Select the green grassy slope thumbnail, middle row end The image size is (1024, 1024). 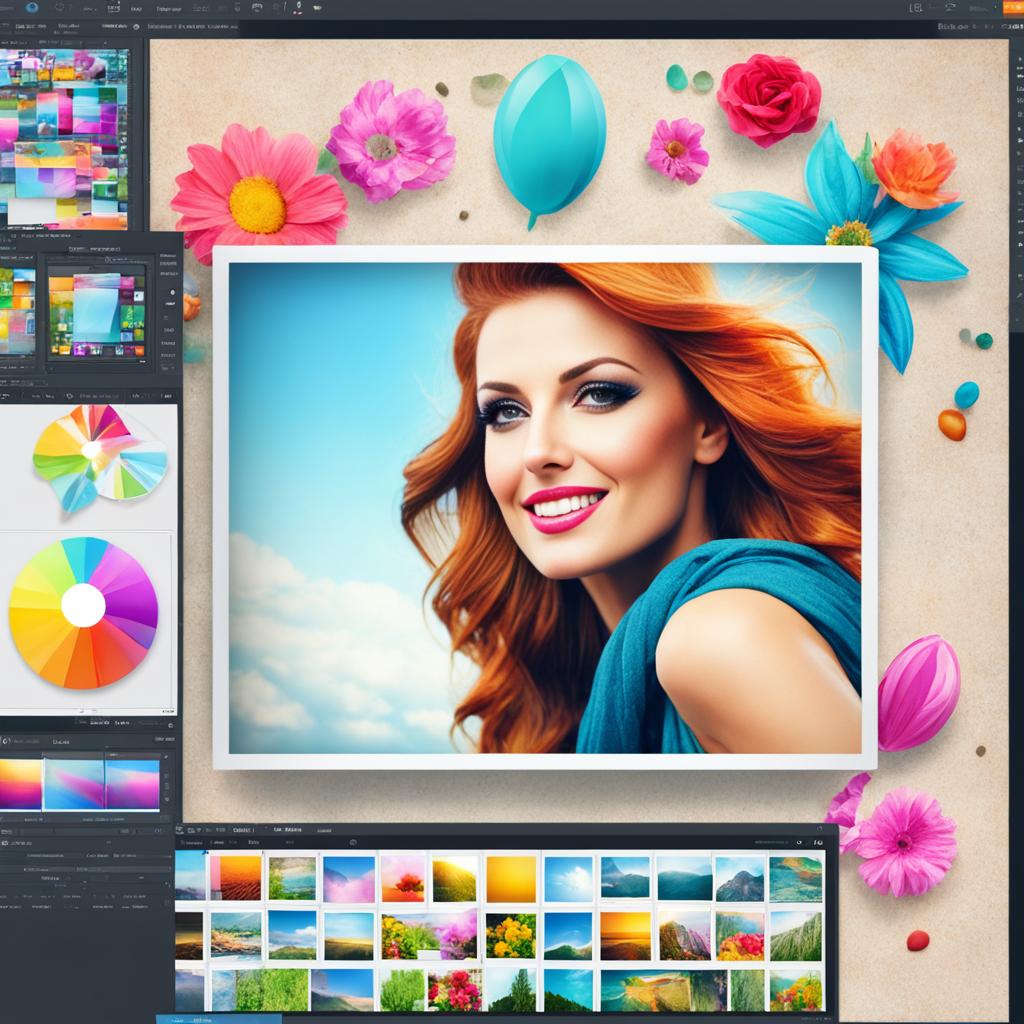796,936
